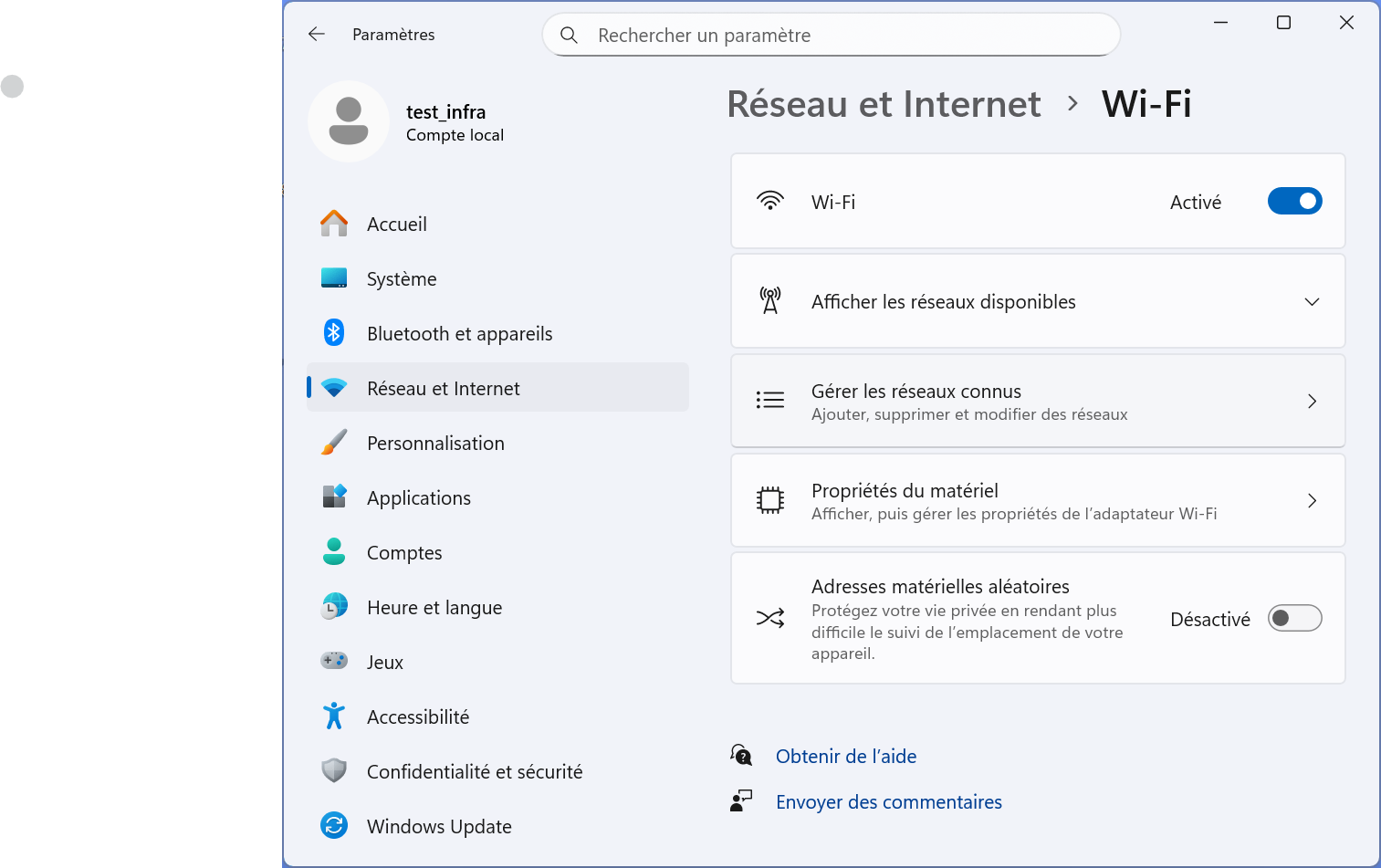Click the Windows Update sync icon
This screenshot has width=1381, height=868.
point(334,826)
